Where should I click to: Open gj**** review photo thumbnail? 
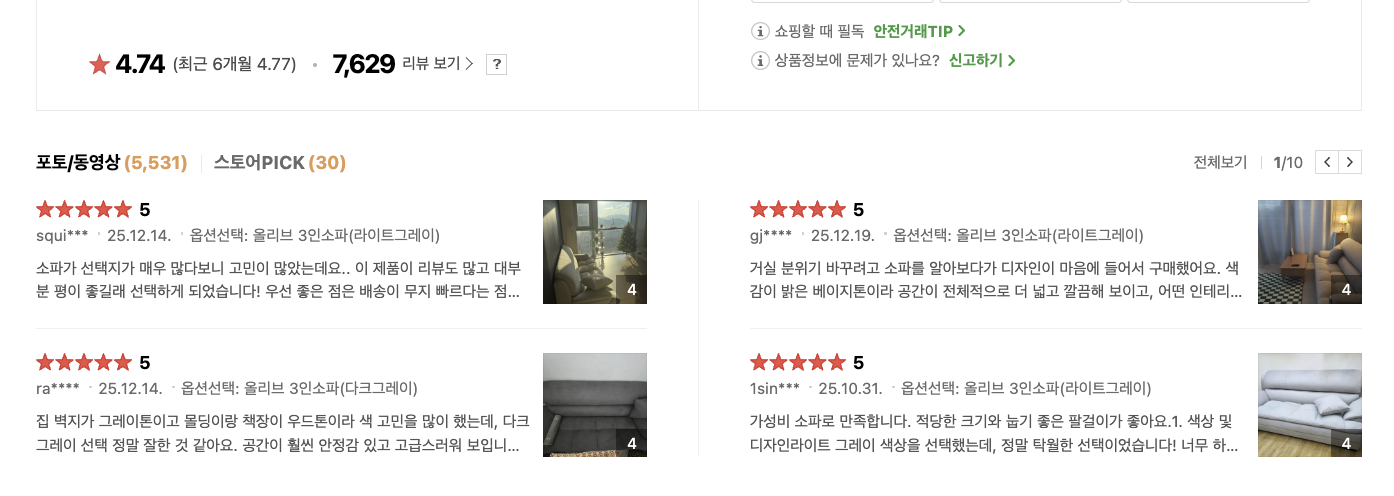(x=1309, y=252)
